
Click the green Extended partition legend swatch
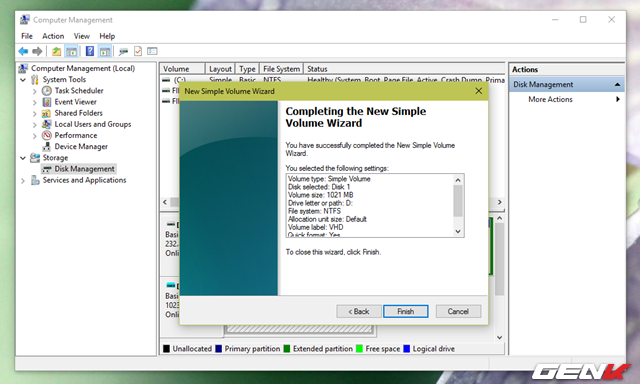click(287, 348)
